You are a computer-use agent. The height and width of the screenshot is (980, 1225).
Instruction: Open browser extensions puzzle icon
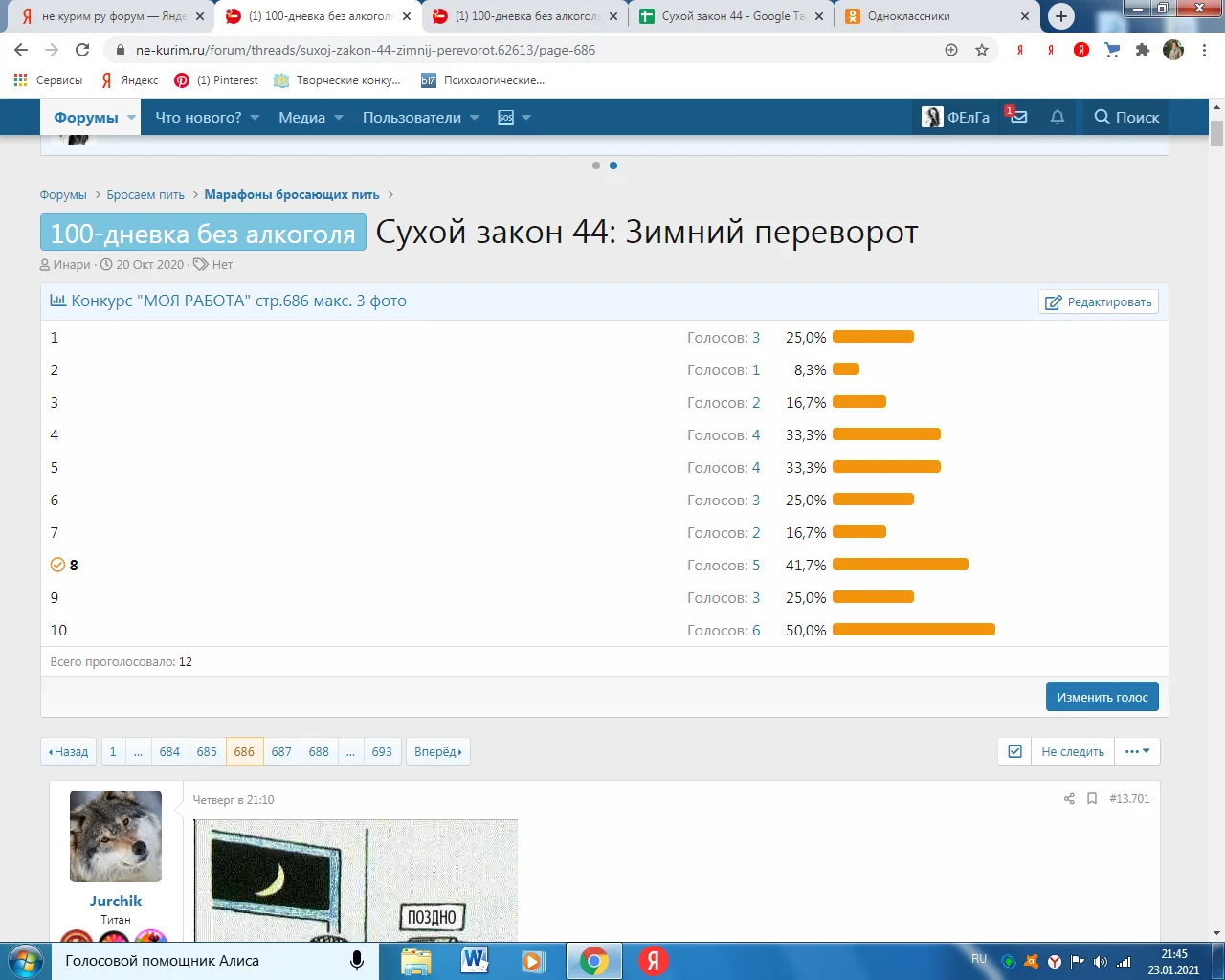(1142, 50)
